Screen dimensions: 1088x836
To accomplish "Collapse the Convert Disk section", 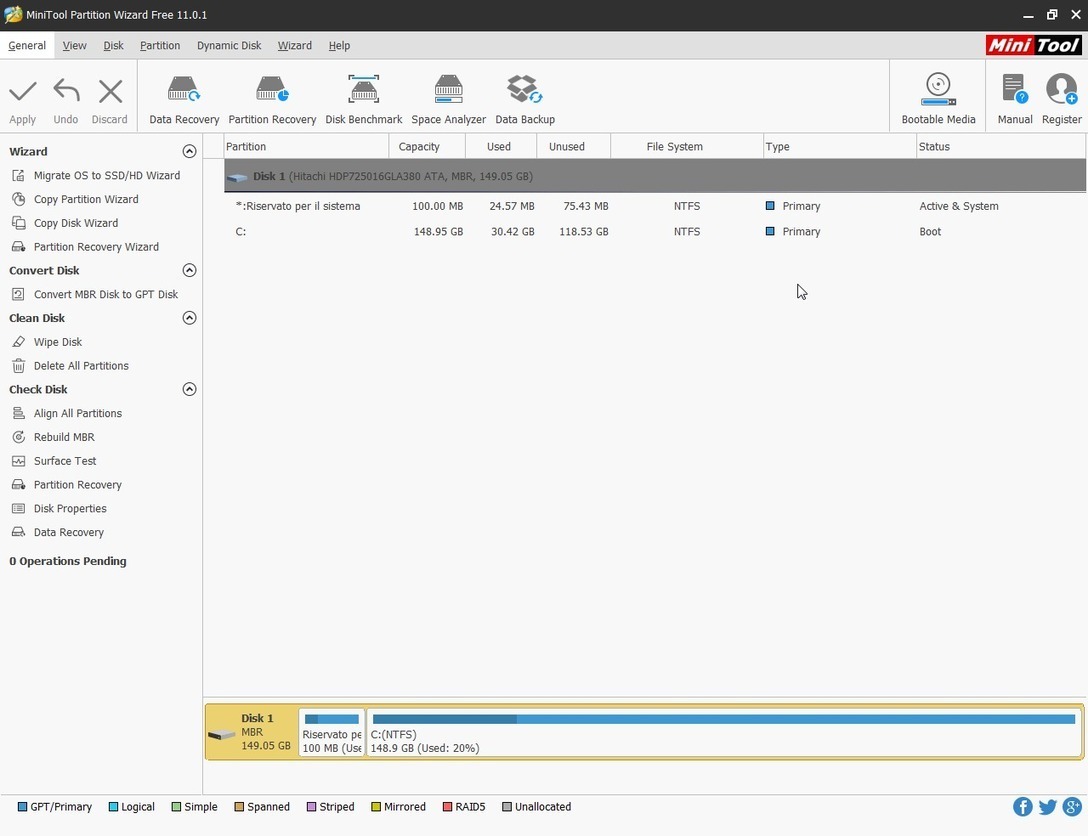I will coord(189,270).
